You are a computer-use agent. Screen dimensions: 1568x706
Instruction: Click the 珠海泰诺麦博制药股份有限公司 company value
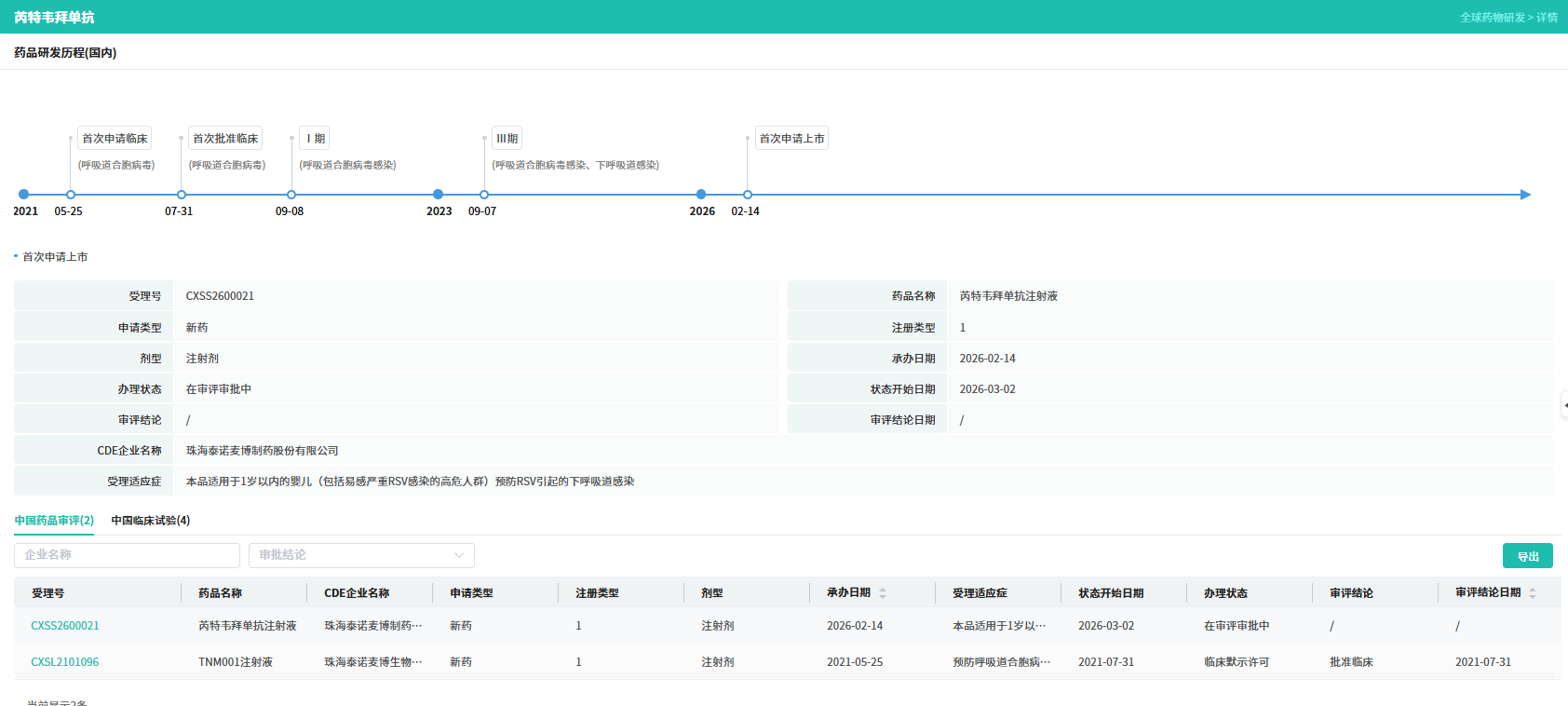pos(262,451)
